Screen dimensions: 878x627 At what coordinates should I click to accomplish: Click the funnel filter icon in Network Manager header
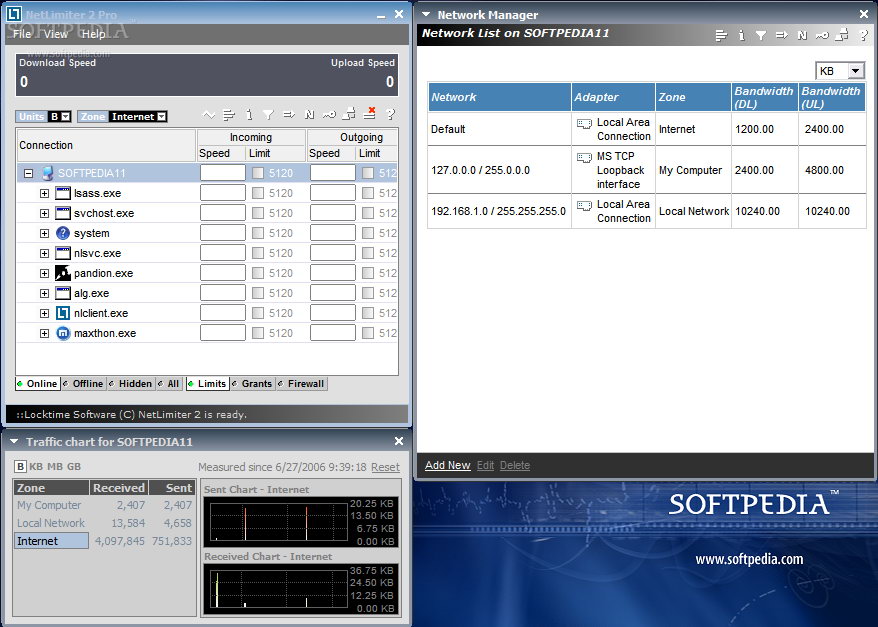[761, 36]
